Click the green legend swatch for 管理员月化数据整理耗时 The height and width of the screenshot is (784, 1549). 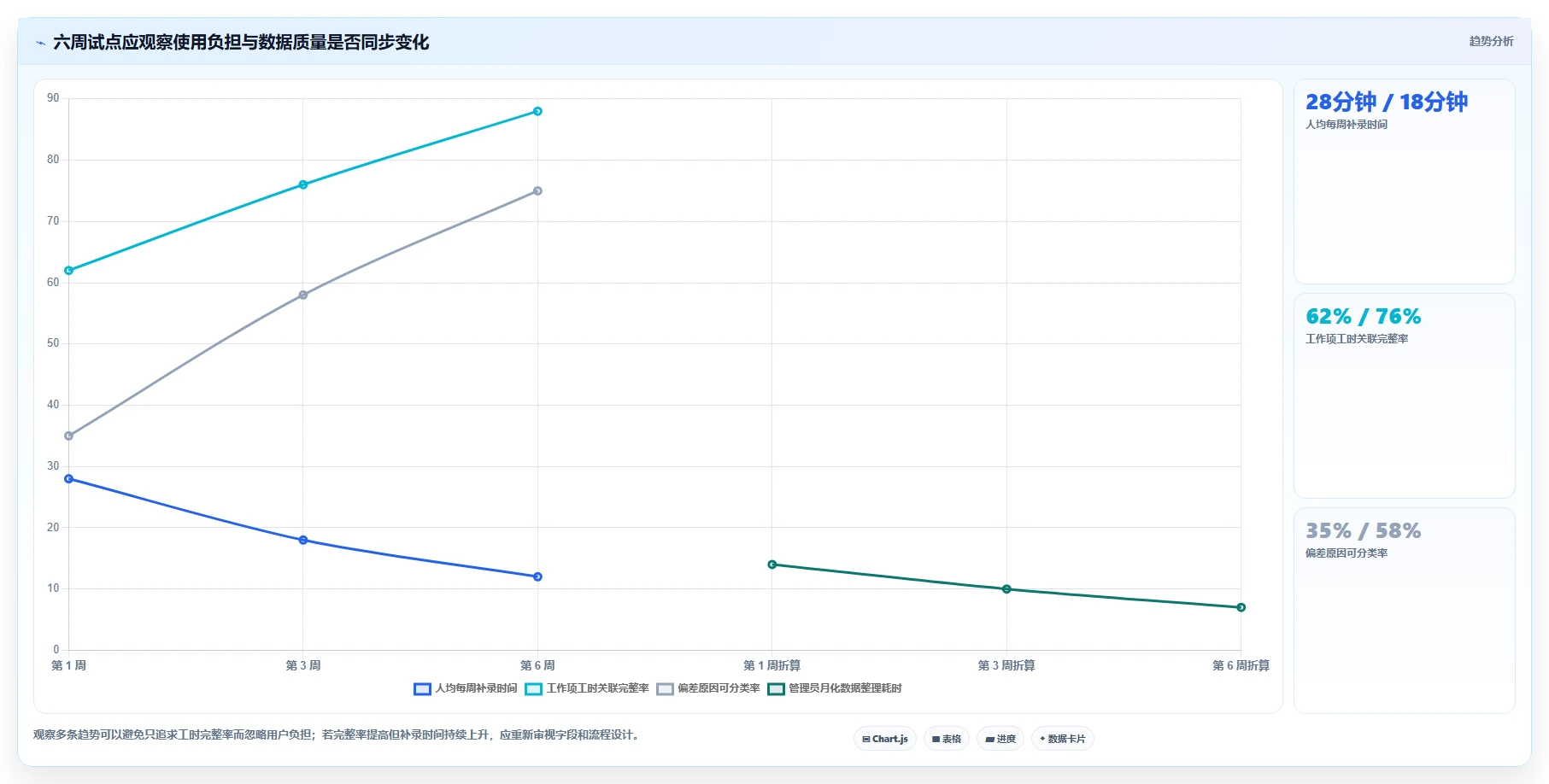pyautogui.click(x=776, y=689)
